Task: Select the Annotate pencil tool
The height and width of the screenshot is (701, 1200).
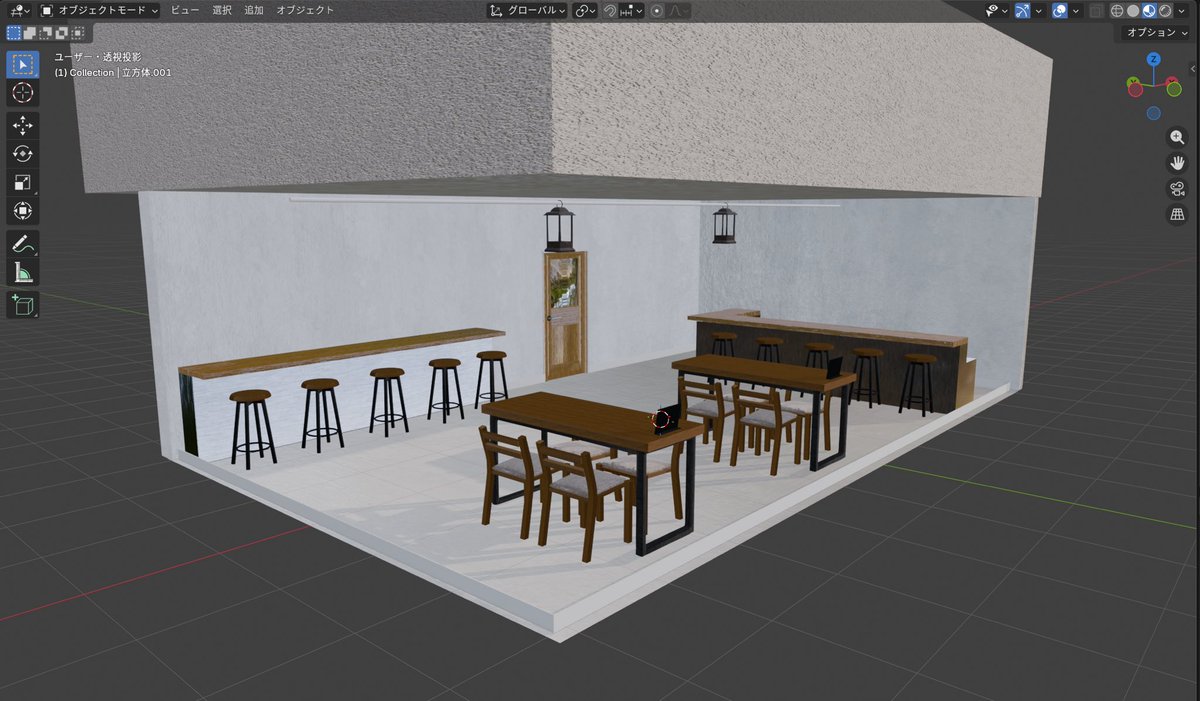Action: (x=22, y=244)
